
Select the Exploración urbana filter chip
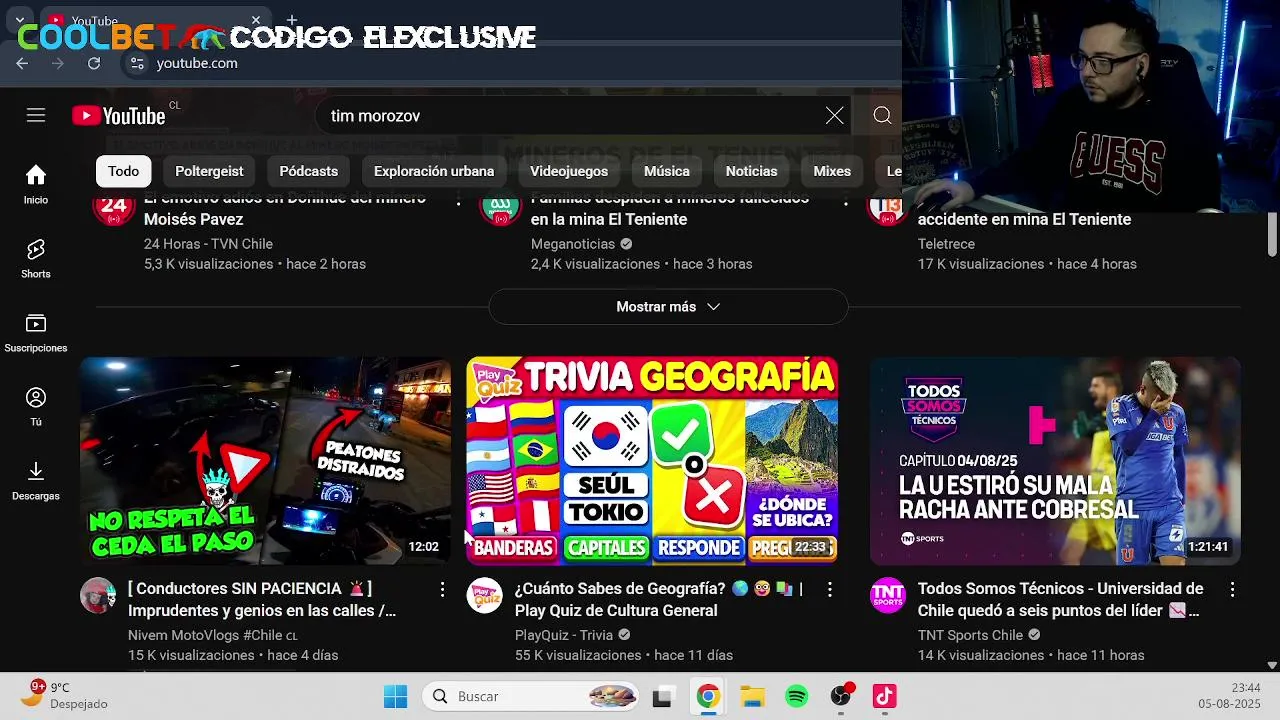click(434, 171)
